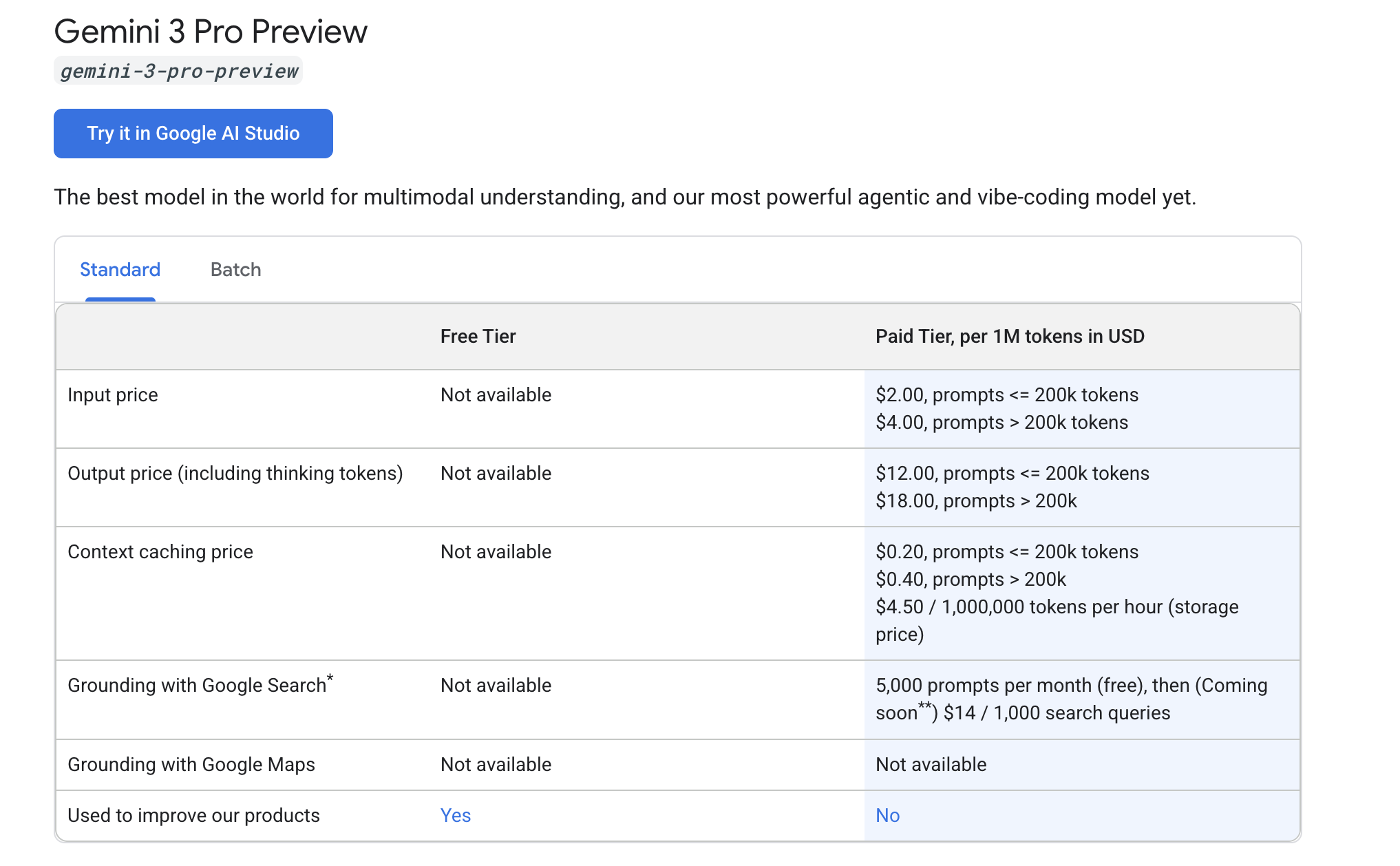Image resolution: width=1400 pixels, height=866 pixels.
Task: Click the Grounding with Google Search row label
Action: [197, 686]
